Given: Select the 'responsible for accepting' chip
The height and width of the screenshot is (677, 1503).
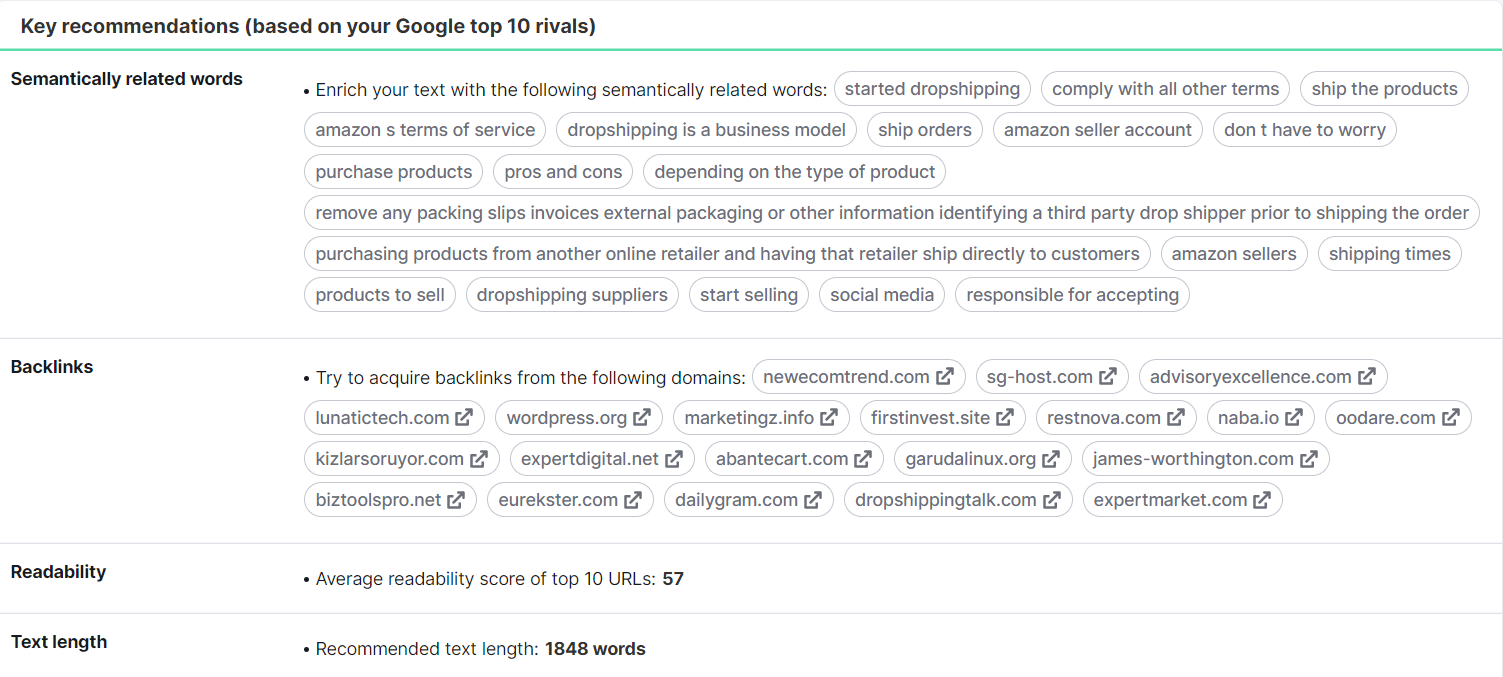Looking at the screenshot, I should pyautogui.click(x=1072, y=295).
